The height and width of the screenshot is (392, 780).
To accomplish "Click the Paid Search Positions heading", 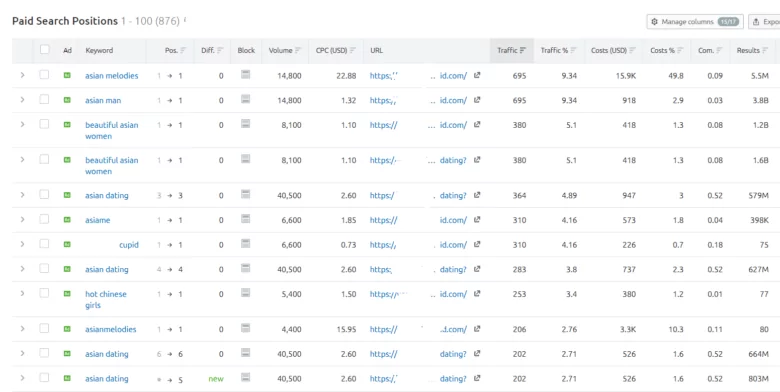I will tap(65, 21).
